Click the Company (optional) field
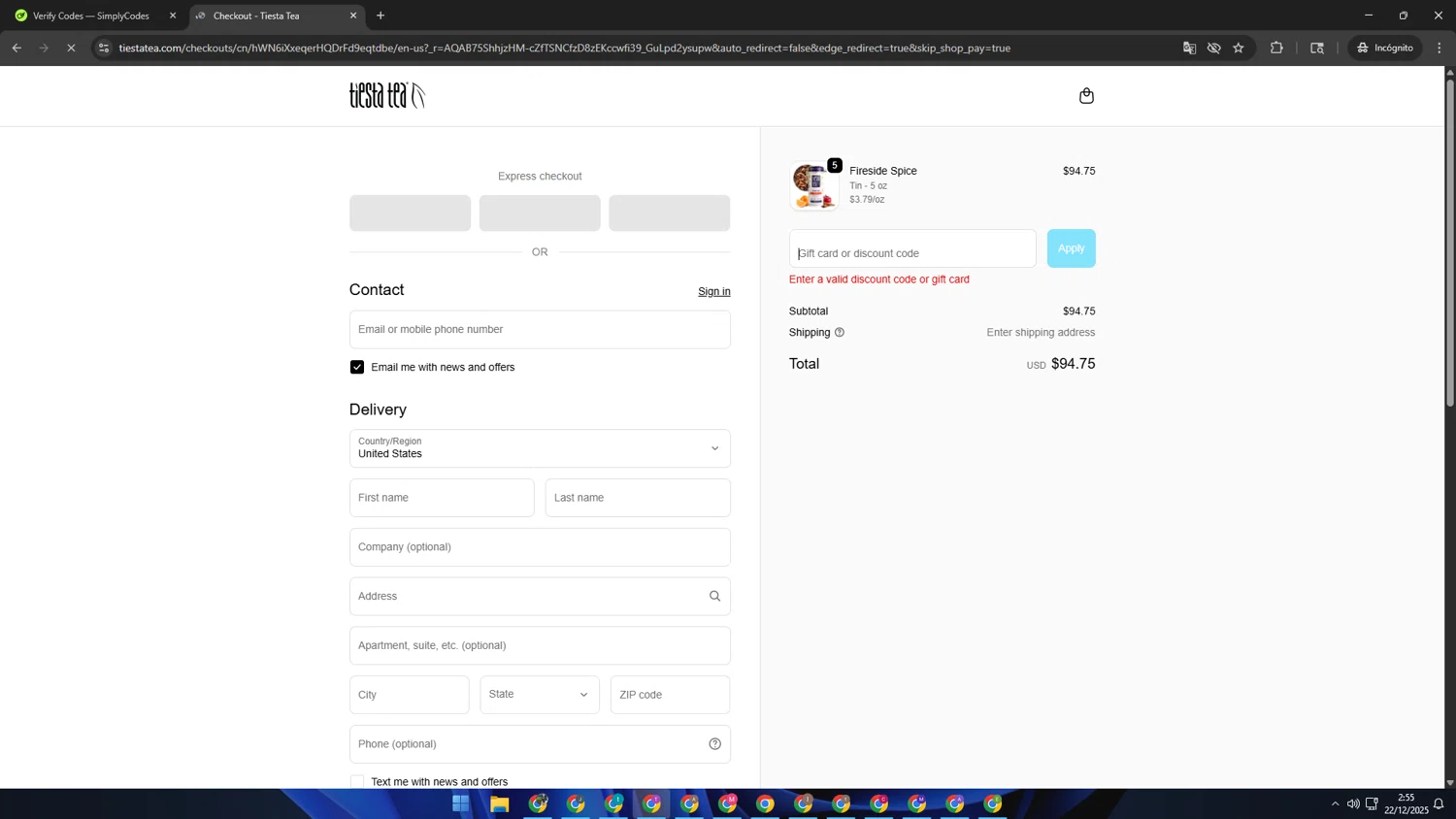 click(540, 547)
